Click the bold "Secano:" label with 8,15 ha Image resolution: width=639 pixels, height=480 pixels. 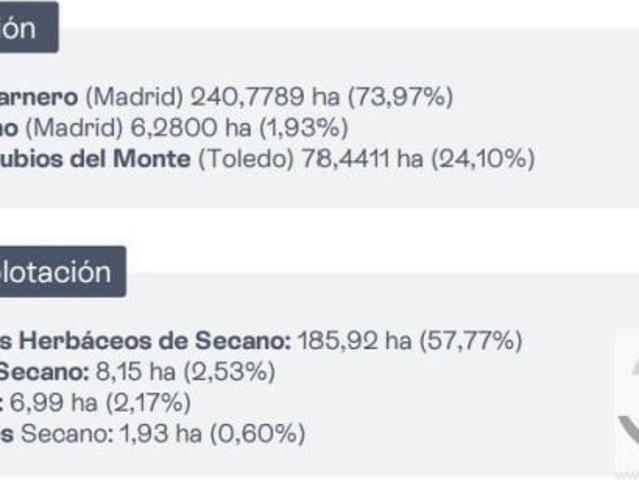[x=43, y=372]
